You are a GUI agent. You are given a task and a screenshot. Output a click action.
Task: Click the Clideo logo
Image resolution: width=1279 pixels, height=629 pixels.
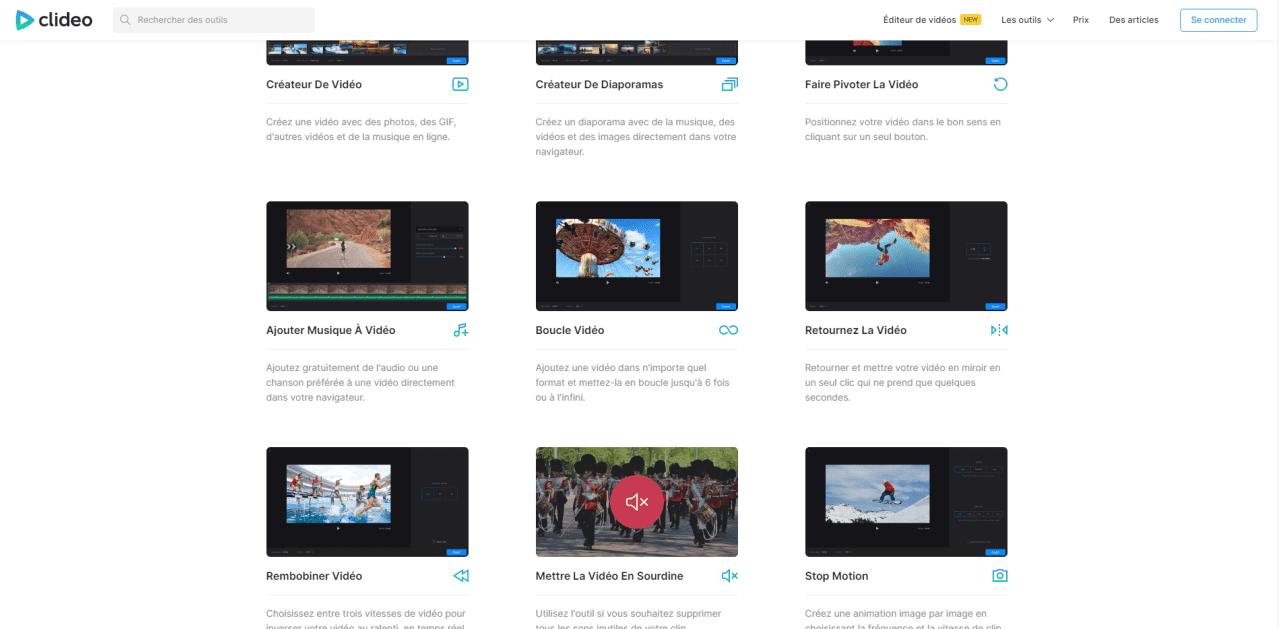point(54,19)
